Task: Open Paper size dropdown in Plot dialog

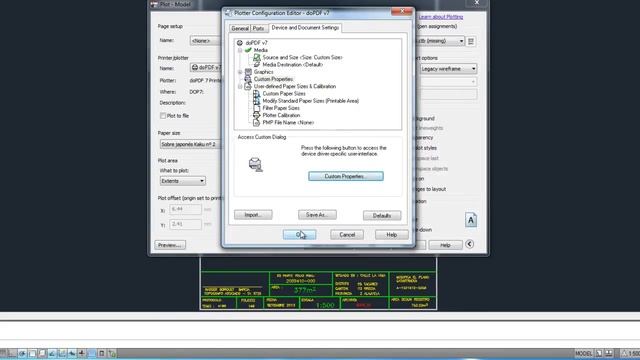Action: [190, 144]
